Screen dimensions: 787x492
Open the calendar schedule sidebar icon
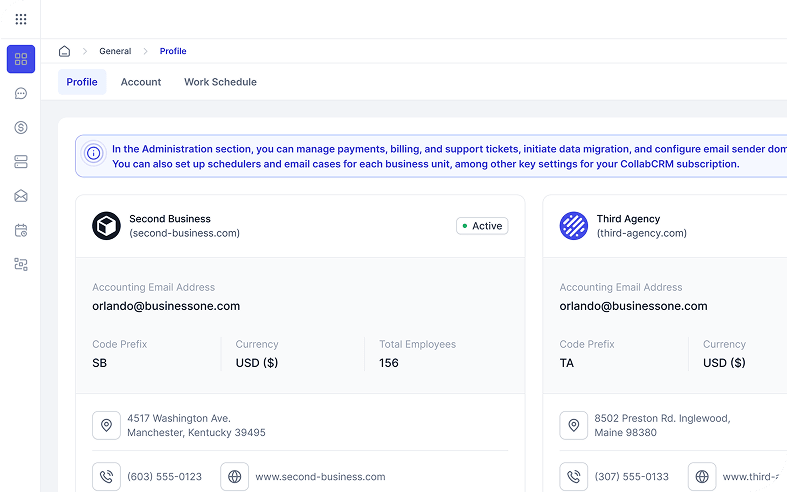21,230
